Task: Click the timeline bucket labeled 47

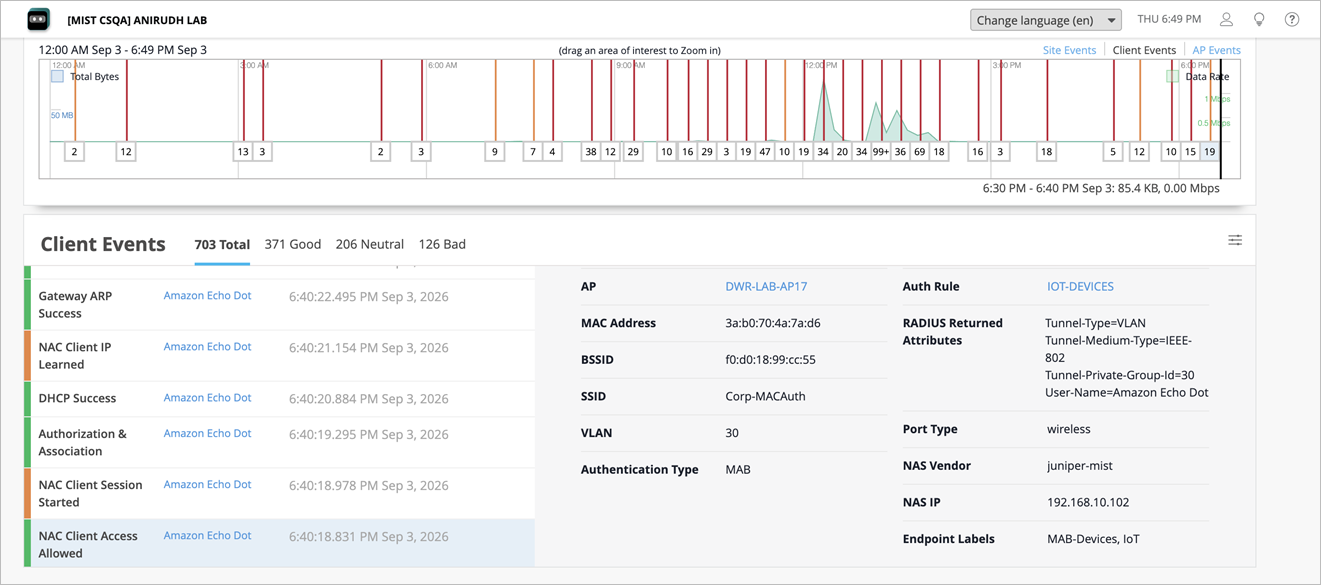Action: pyautogui.click(x=765, y=152)
